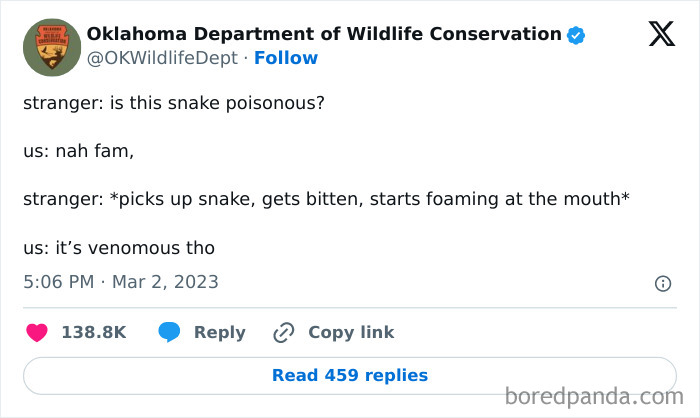The image size is (700, 418).
Task: Click the "it's venomous tho" line
Action: pos(119,247)
